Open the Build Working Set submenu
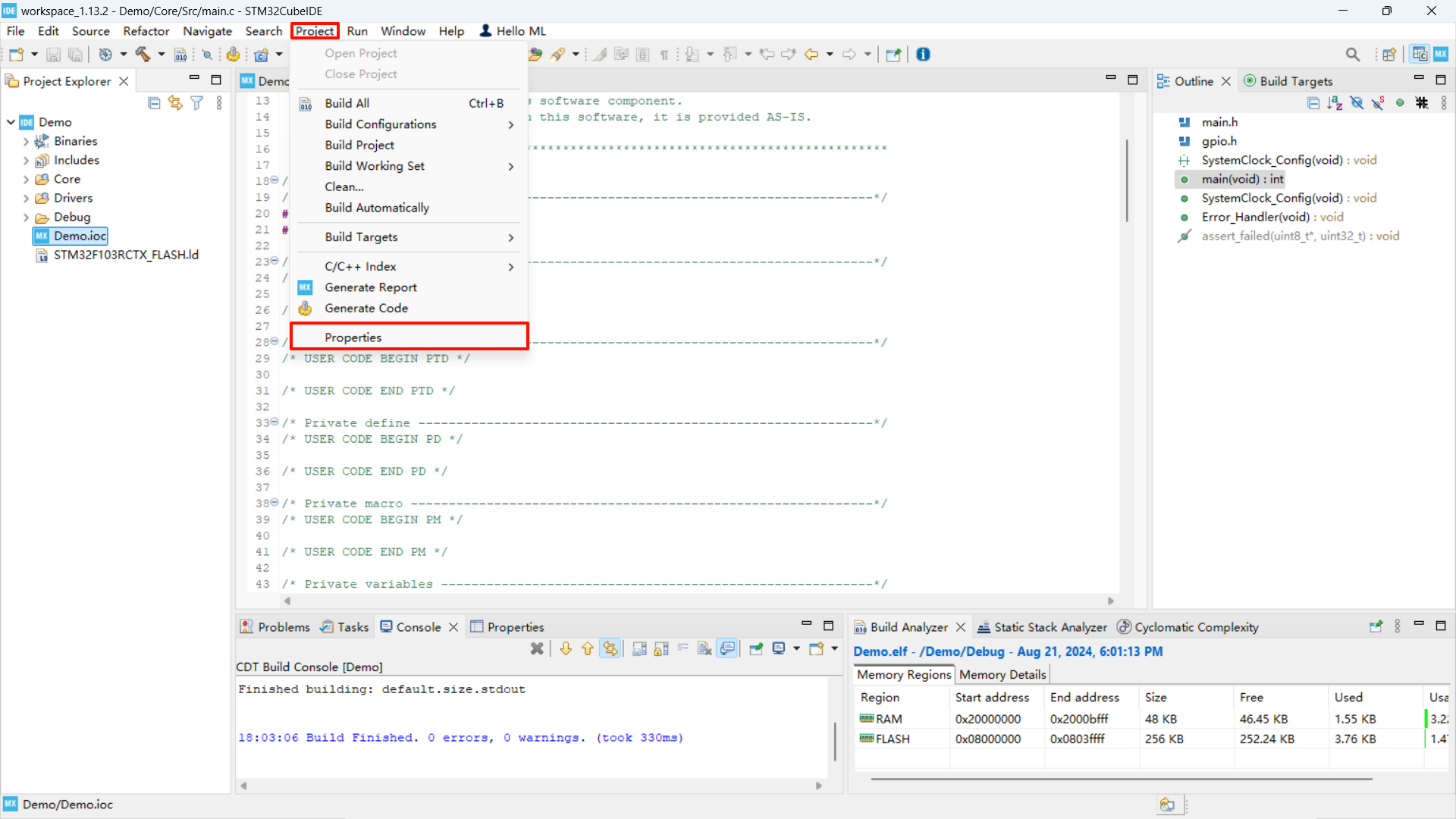The width and height of the screenshot is (1456, 819). (x=409, y=166)
